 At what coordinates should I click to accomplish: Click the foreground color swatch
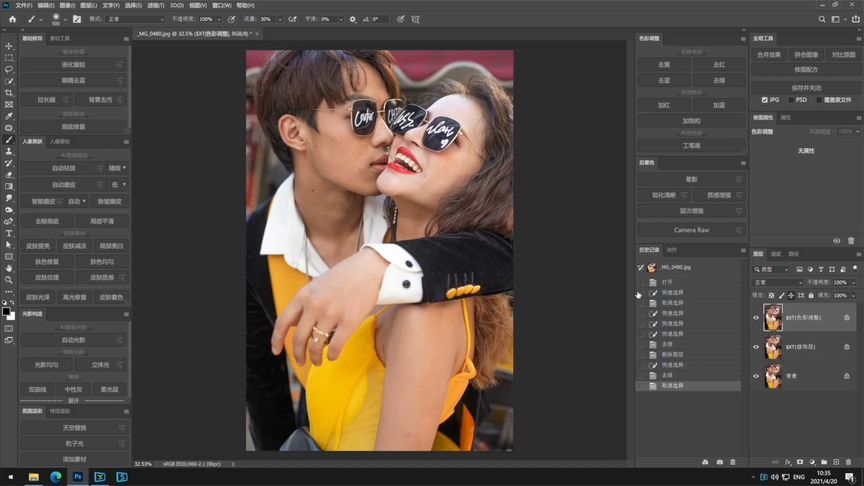coord(7,311)
